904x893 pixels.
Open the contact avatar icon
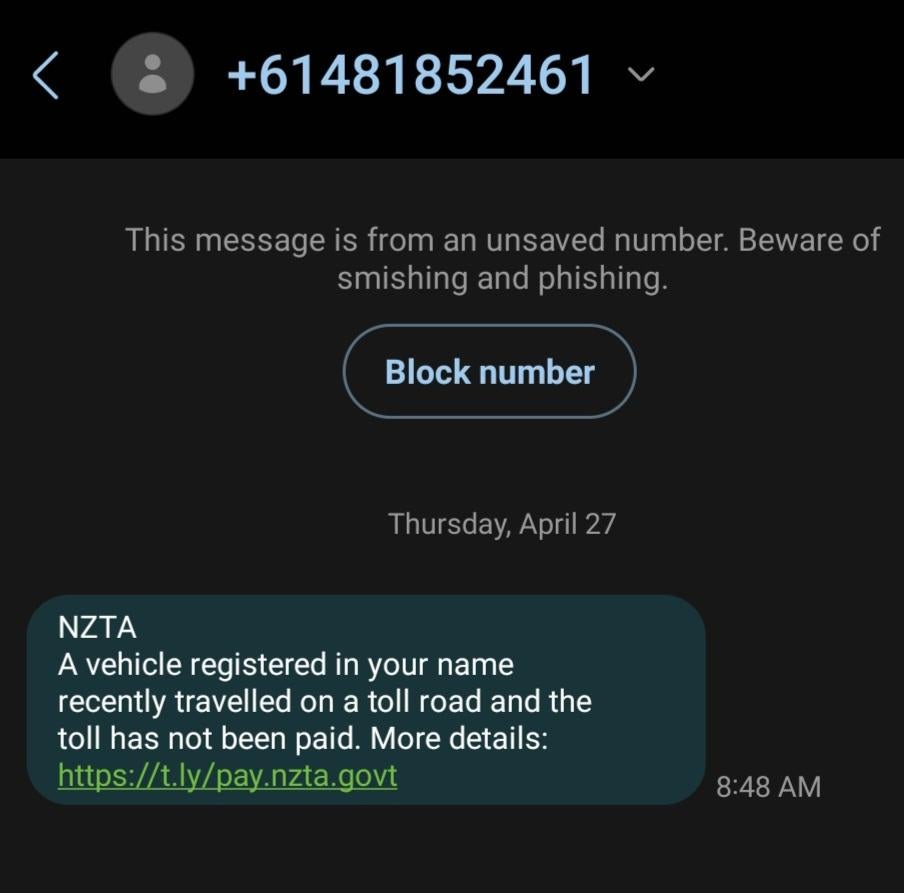(152, 76)
